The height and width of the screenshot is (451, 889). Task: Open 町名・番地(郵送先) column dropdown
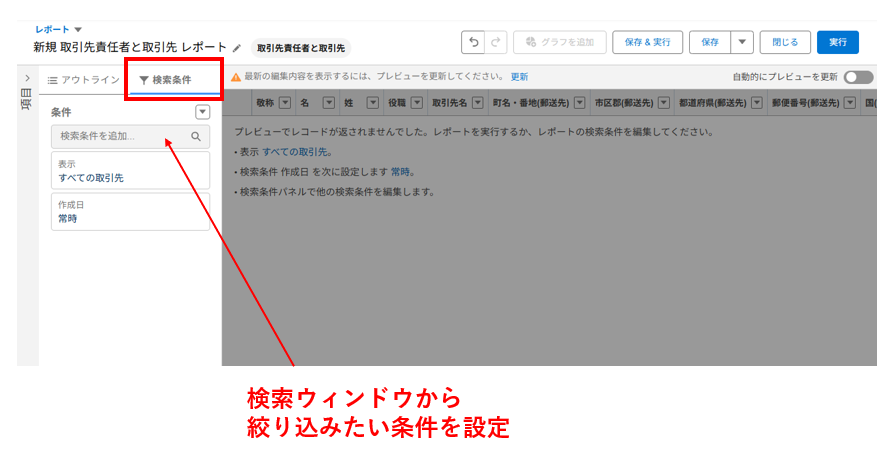pos(579,103)
